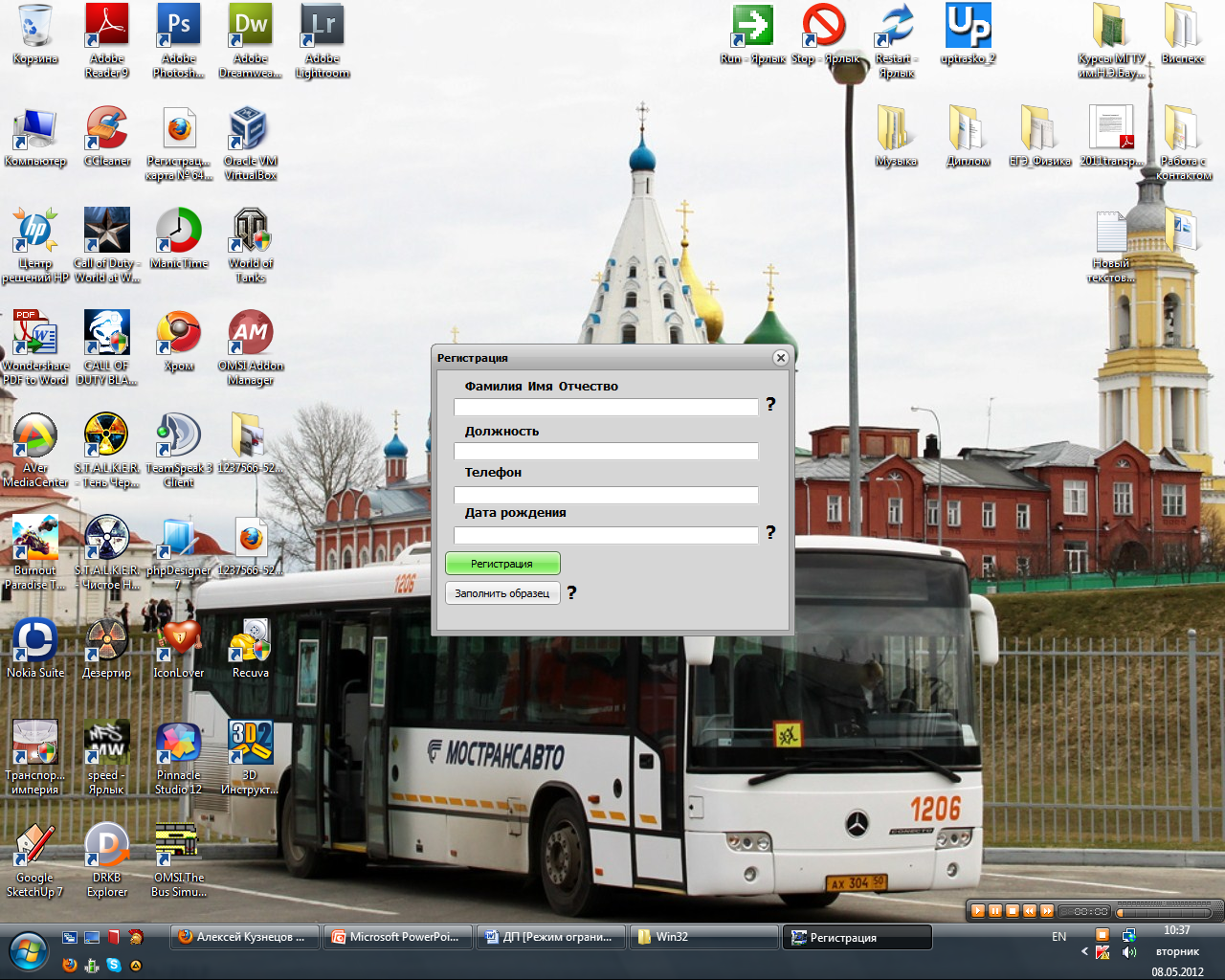Image resolution: width=1225 pixels, height=980 pixels.
Task: Adjust the media gadget volume slider
Action: (x=1165, y=912)
